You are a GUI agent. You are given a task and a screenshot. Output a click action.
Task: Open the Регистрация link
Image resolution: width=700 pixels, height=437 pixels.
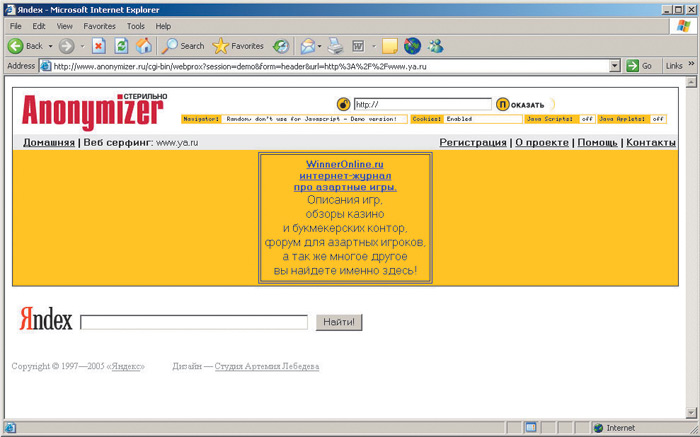click(473, 143)
